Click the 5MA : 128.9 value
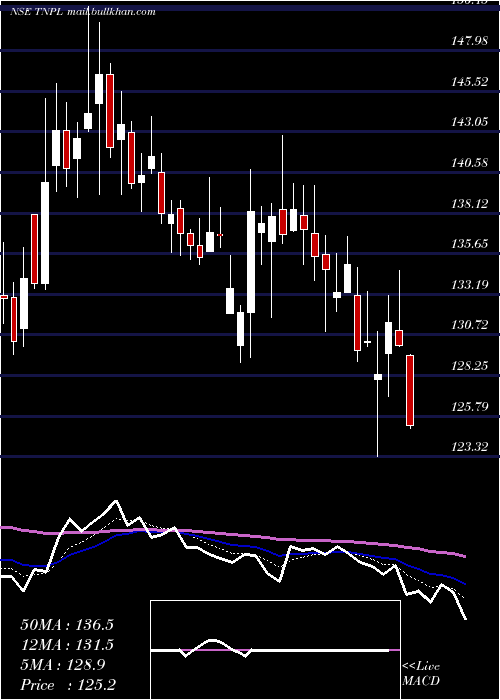This screenshot has width=500, height=700. pyautogui.click(x=62, y=665)
